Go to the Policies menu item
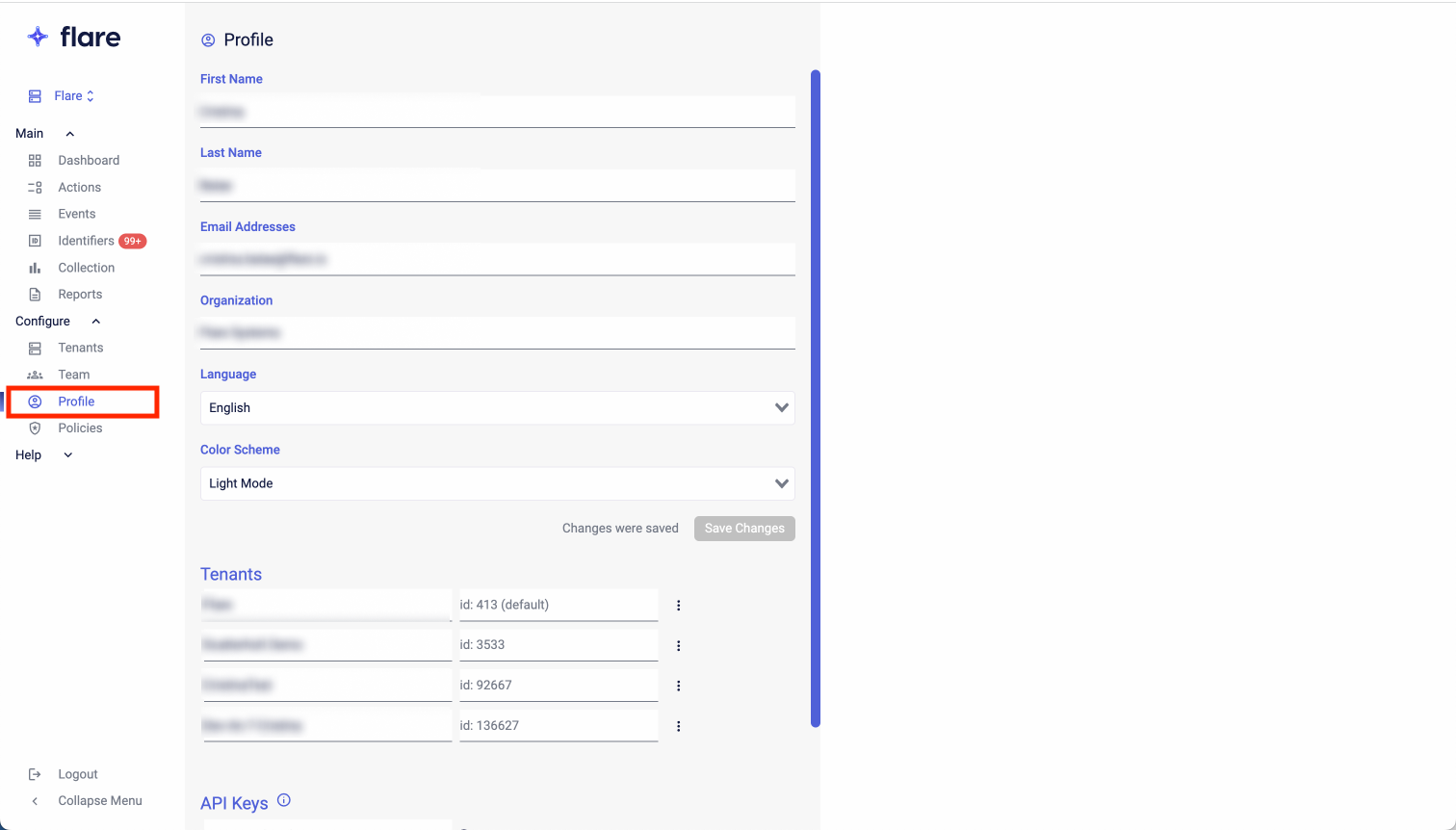The height and width of the screenshot is (830, 1456). 80,428
